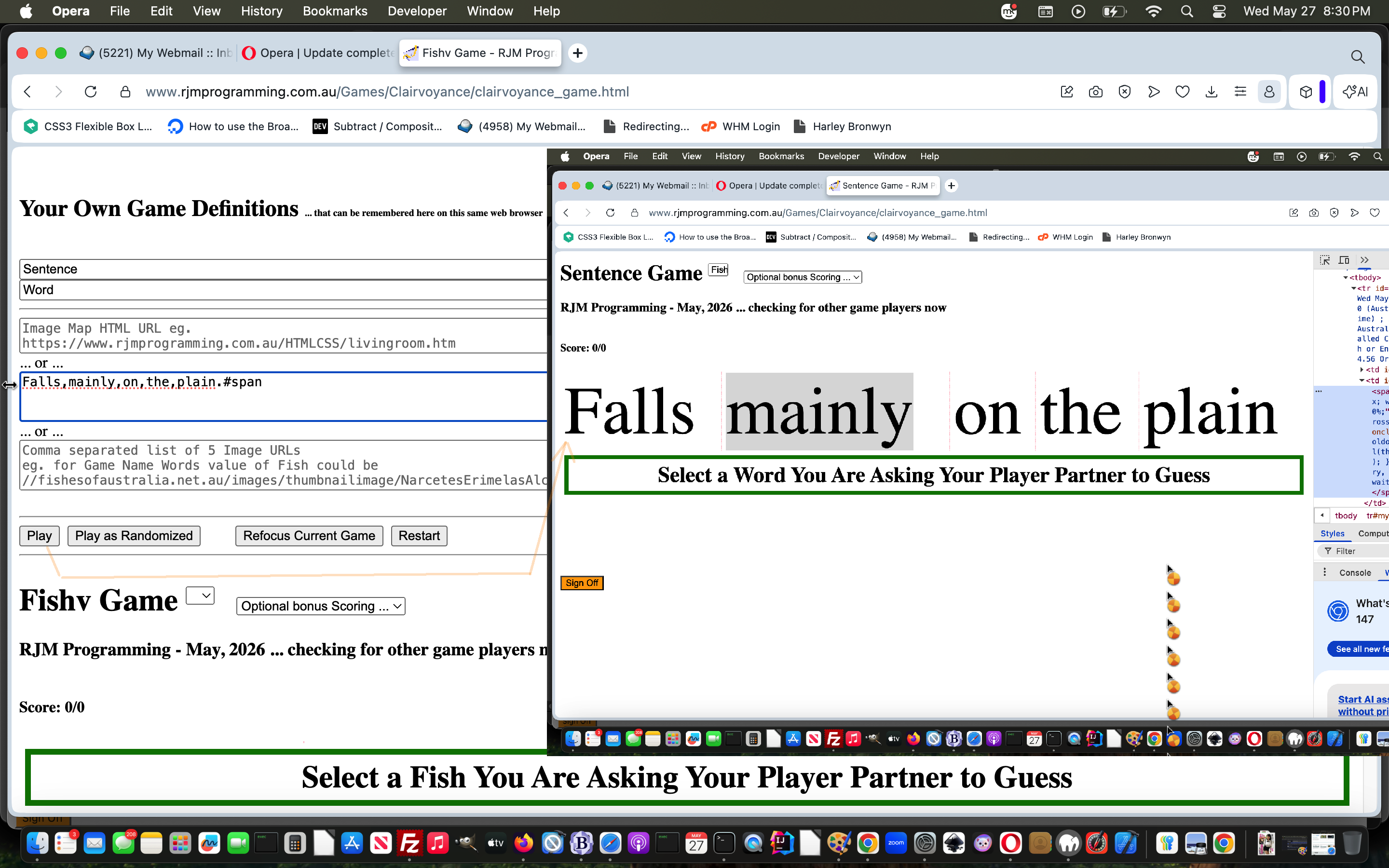The height and width of the screenshot is (868, 1389).
Task: Open the Wi-Fi status menu in the top bar
Action: point(1153,12)
